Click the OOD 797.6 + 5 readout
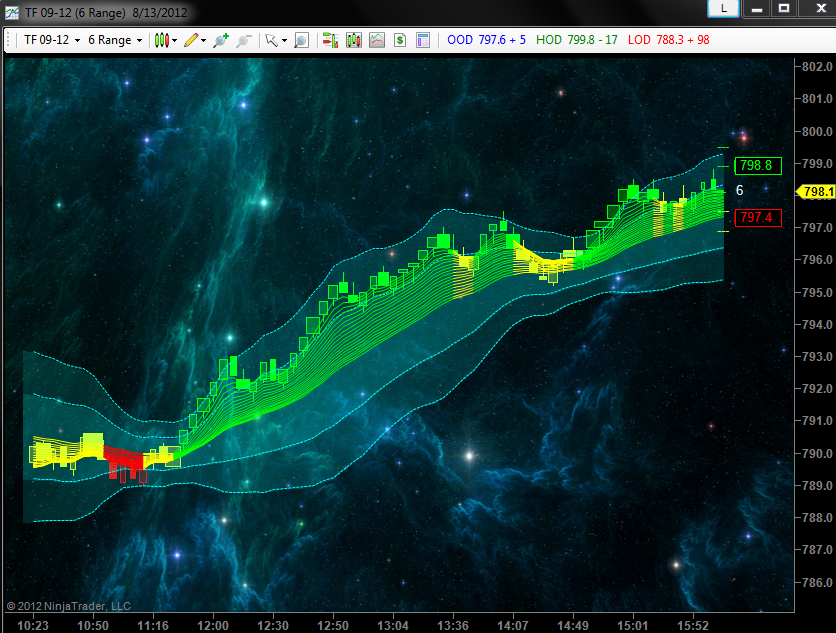 tap(486, 40)
